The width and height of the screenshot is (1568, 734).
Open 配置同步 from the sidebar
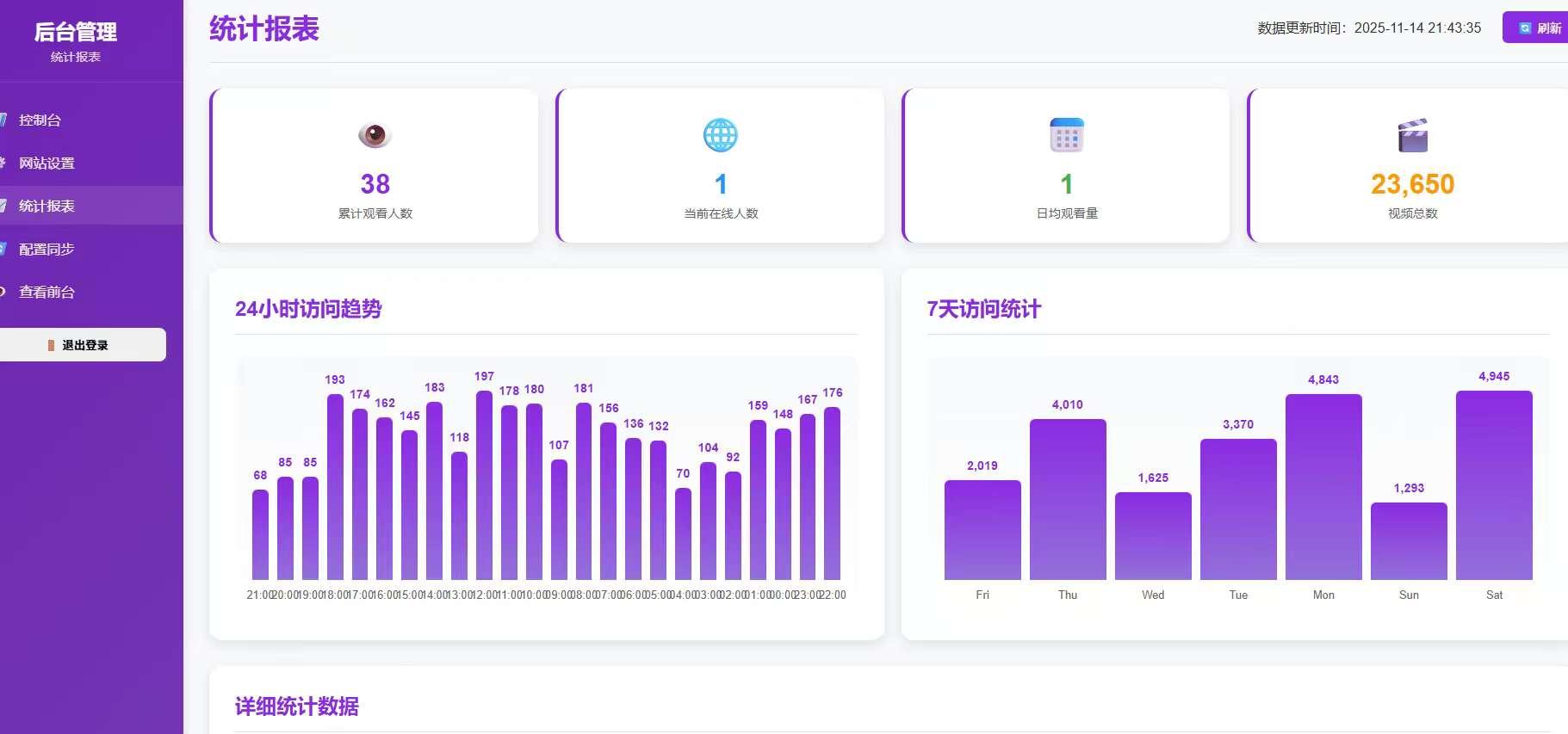(46, 250)
